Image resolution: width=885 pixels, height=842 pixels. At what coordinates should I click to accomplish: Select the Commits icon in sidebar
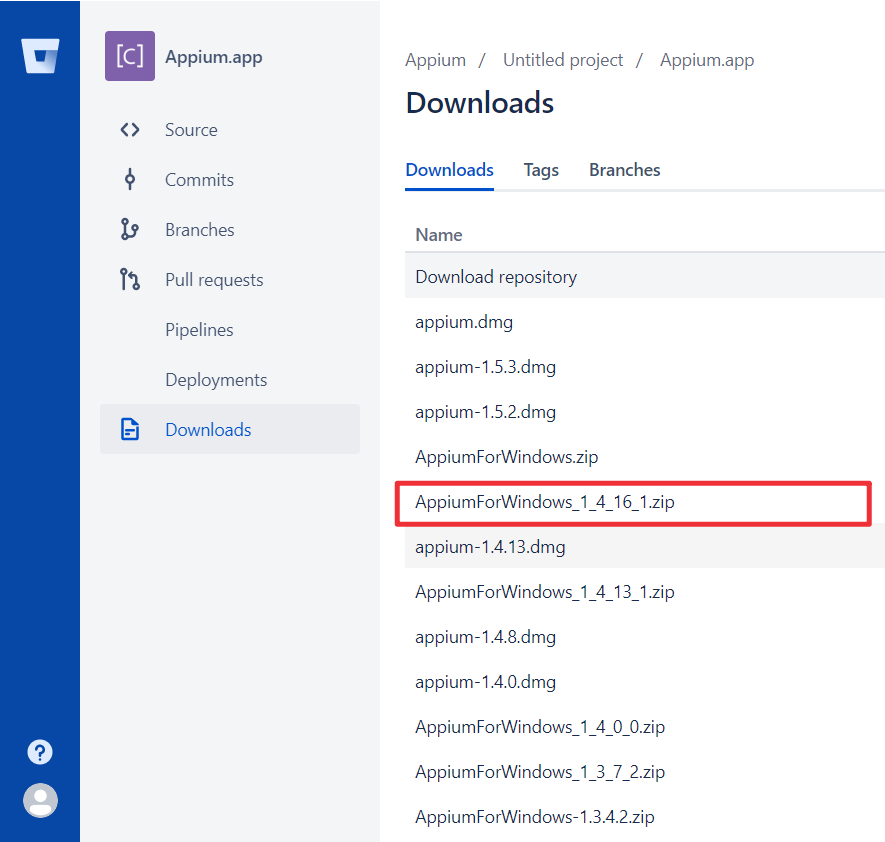[x=130, y=179]
